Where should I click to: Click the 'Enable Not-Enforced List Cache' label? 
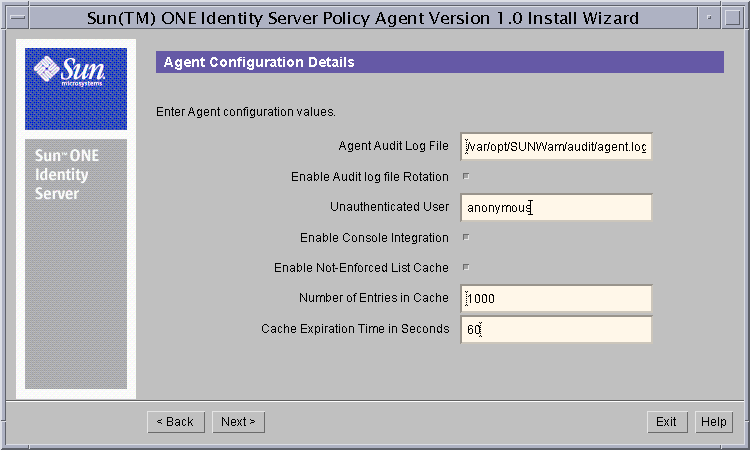coord(361,267)
